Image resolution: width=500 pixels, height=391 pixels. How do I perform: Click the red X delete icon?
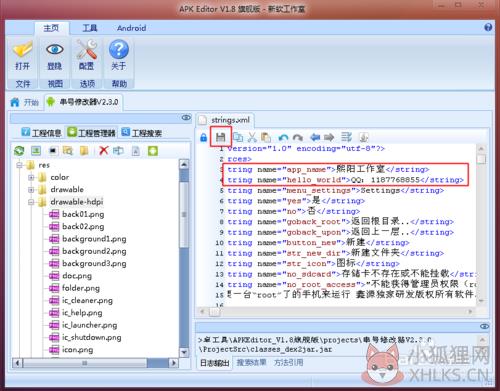[104, 151]
